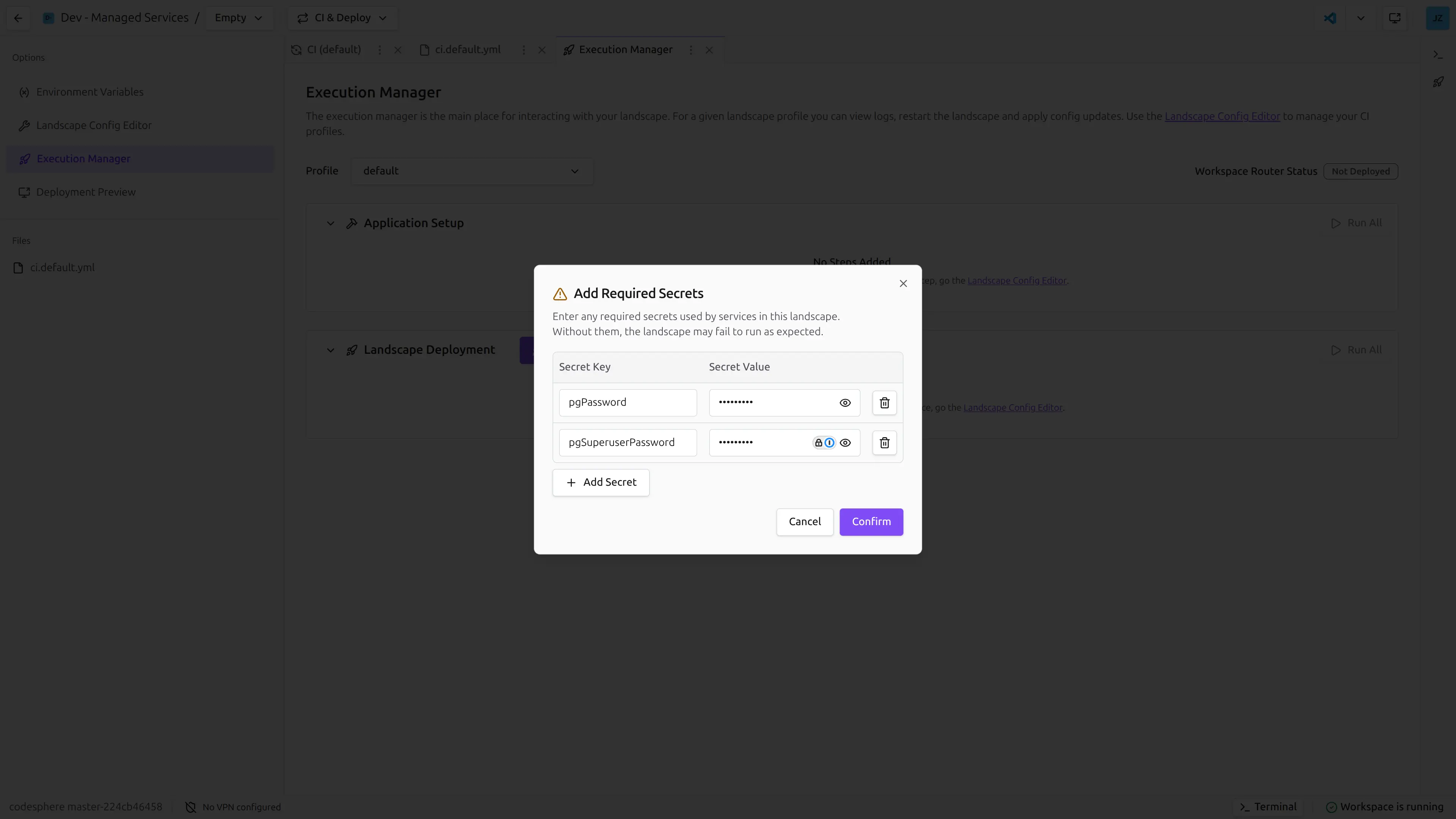Open the CI & Deploy dropdown

click(342, 17)
